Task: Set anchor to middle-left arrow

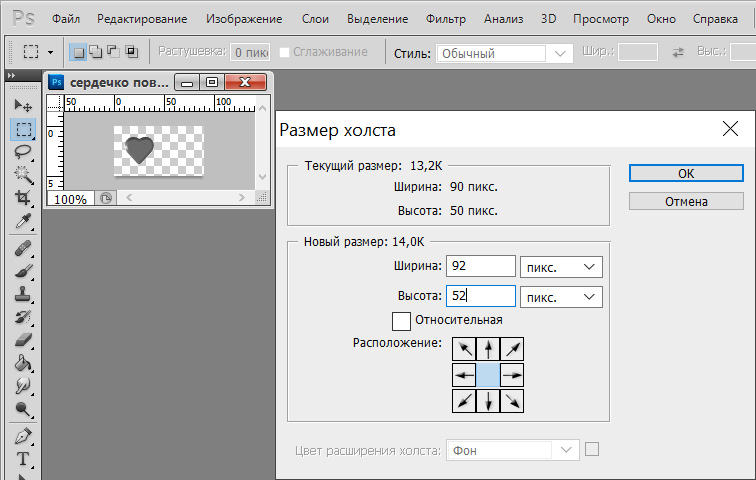Action: click(464, 375)
